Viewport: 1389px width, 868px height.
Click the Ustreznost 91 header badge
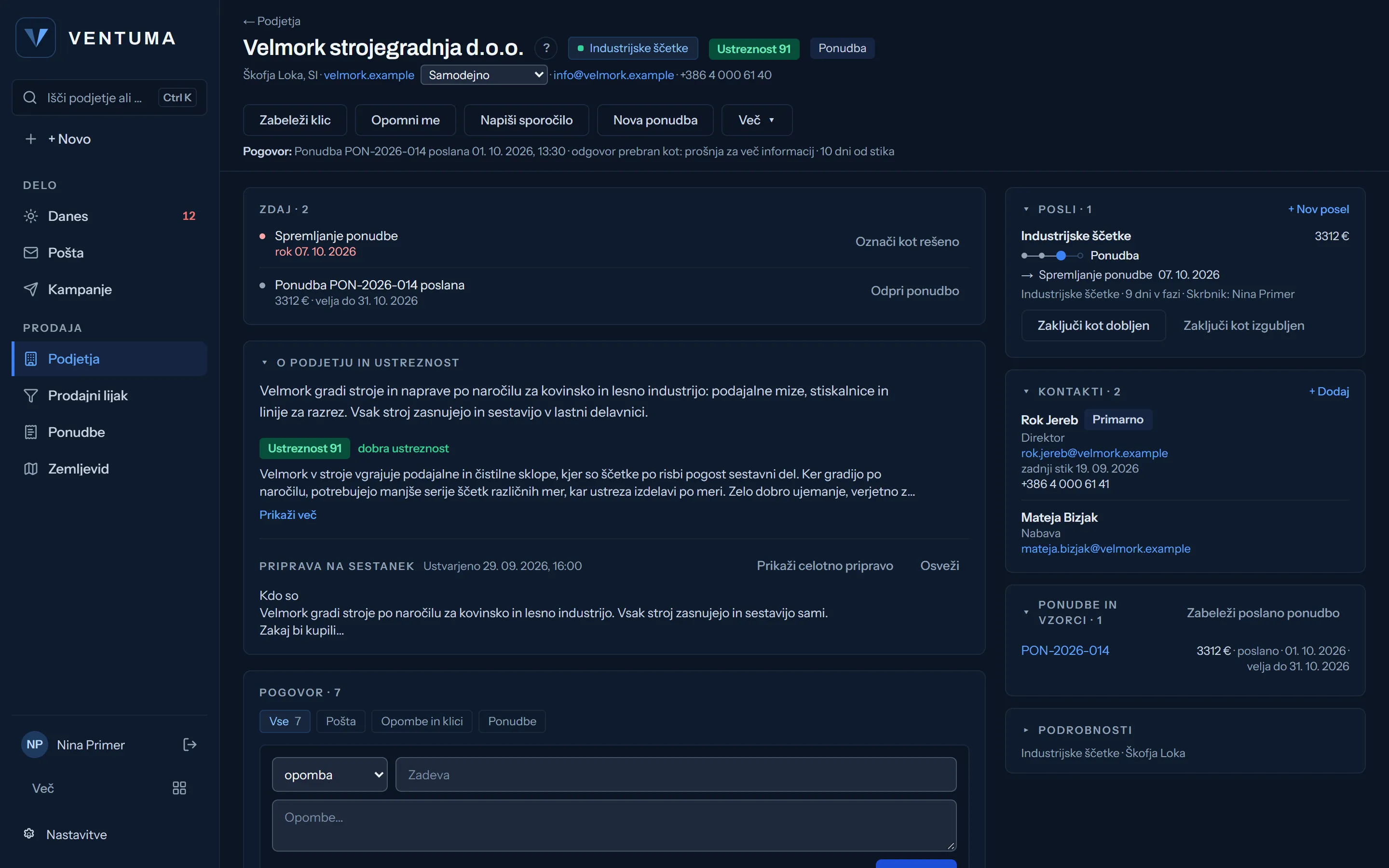tap(754, 49)
